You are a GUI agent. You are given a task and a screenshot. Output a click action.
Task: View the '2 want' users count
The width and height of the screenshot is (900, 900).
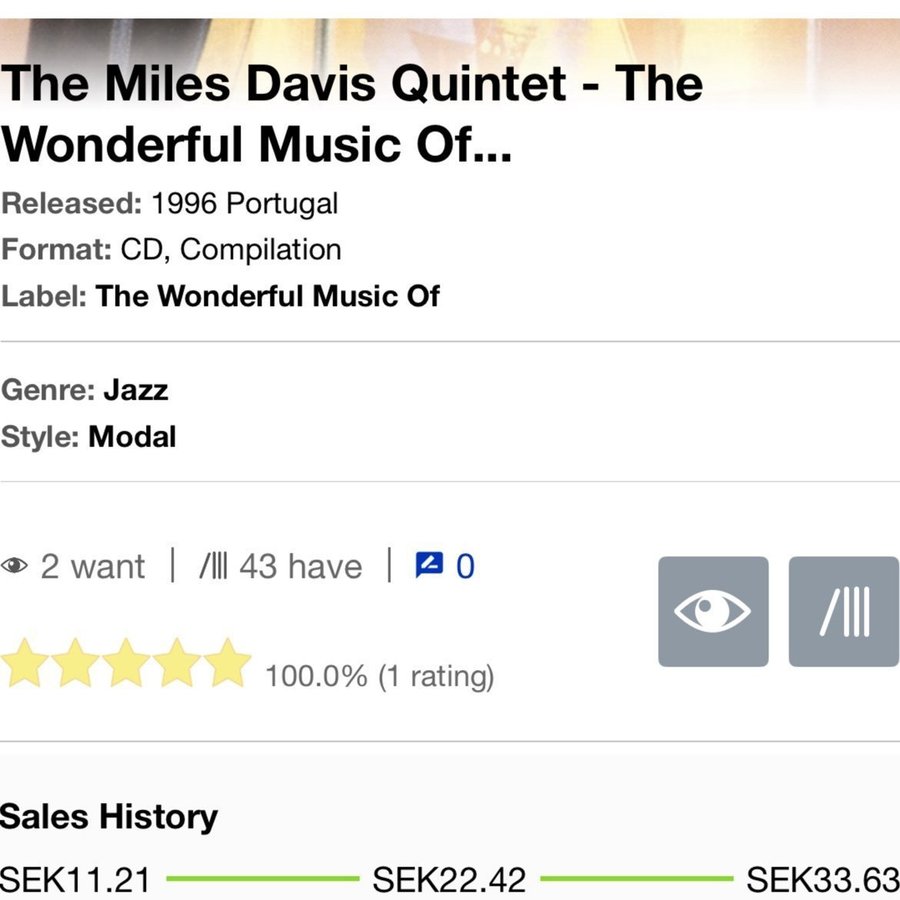click(x=92, y=567)
